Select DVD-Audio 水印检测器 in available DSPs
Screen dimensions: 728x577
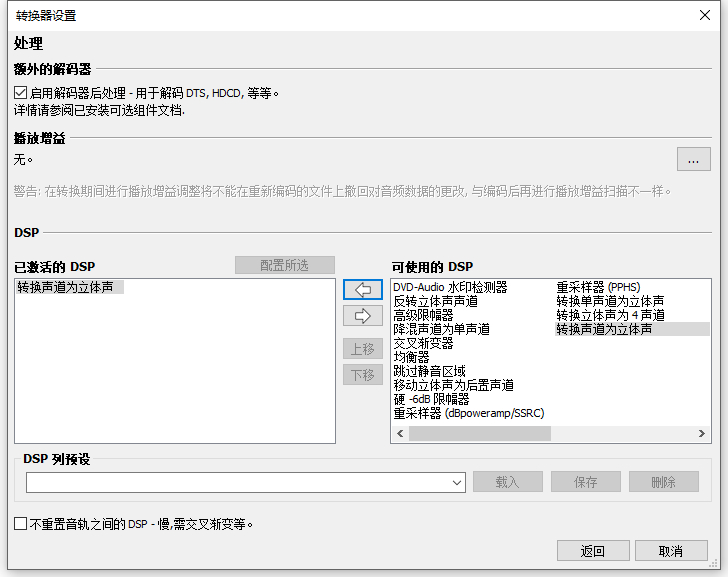[450, 287]
